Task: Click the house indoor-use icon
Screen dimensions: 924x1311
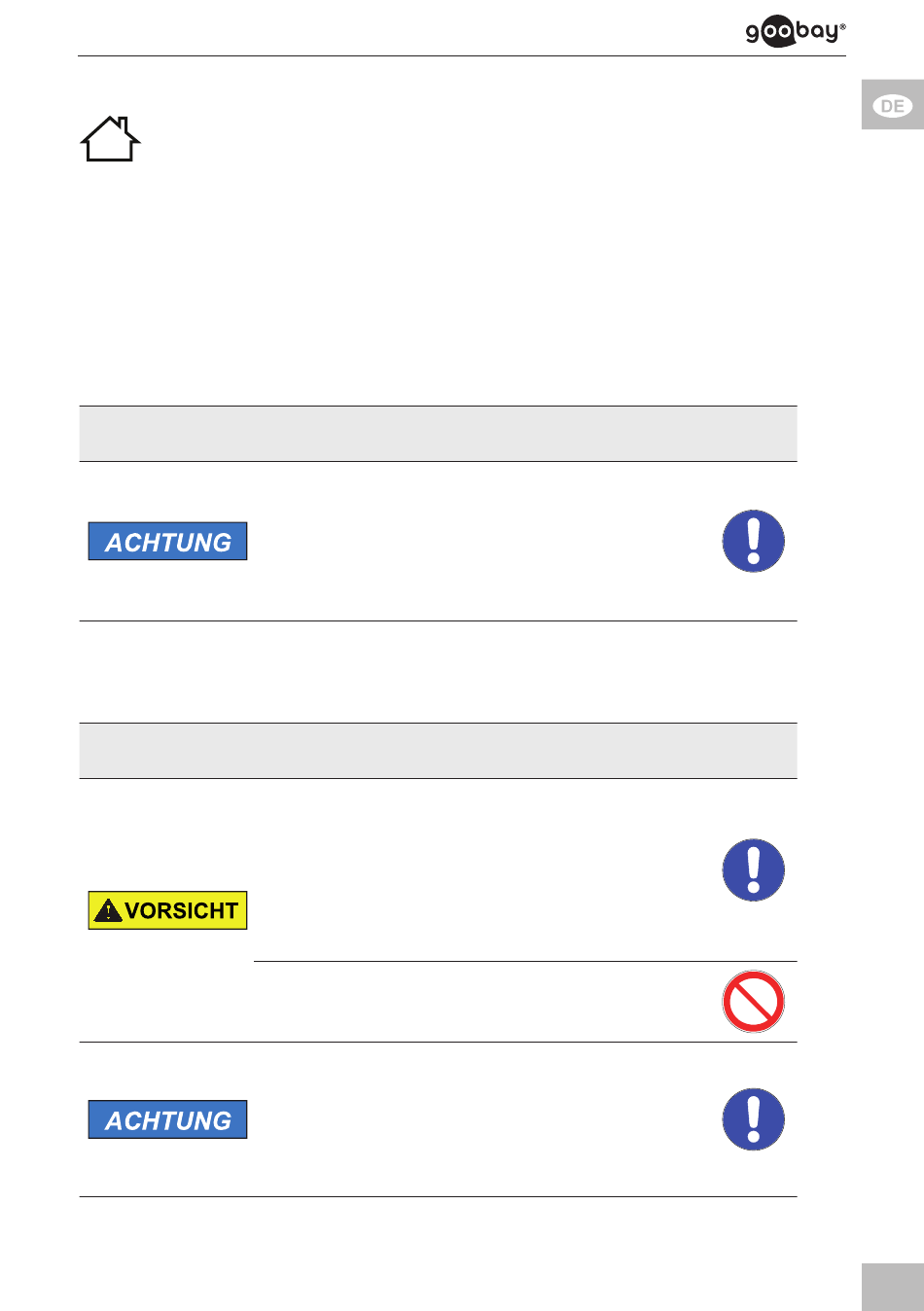Action: [111, 139]
